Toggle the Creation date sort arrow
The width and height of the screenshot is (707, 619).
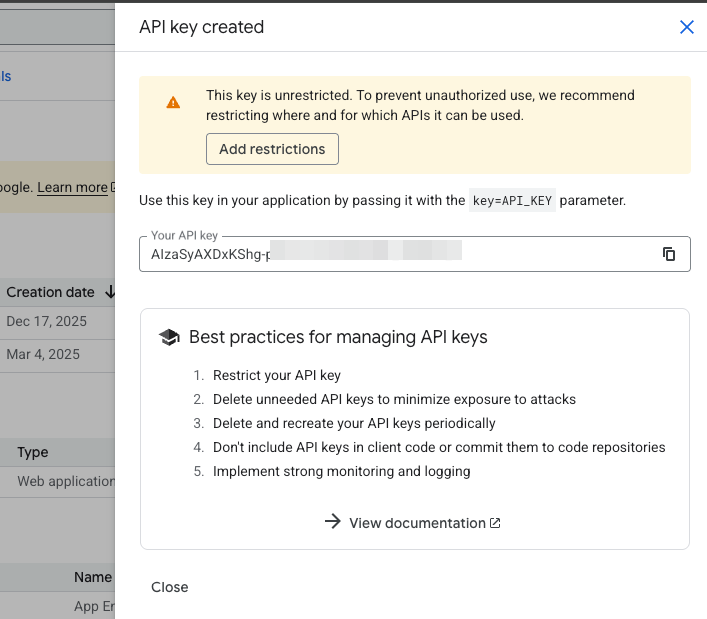pyautogui.click(x=110, y=292)
